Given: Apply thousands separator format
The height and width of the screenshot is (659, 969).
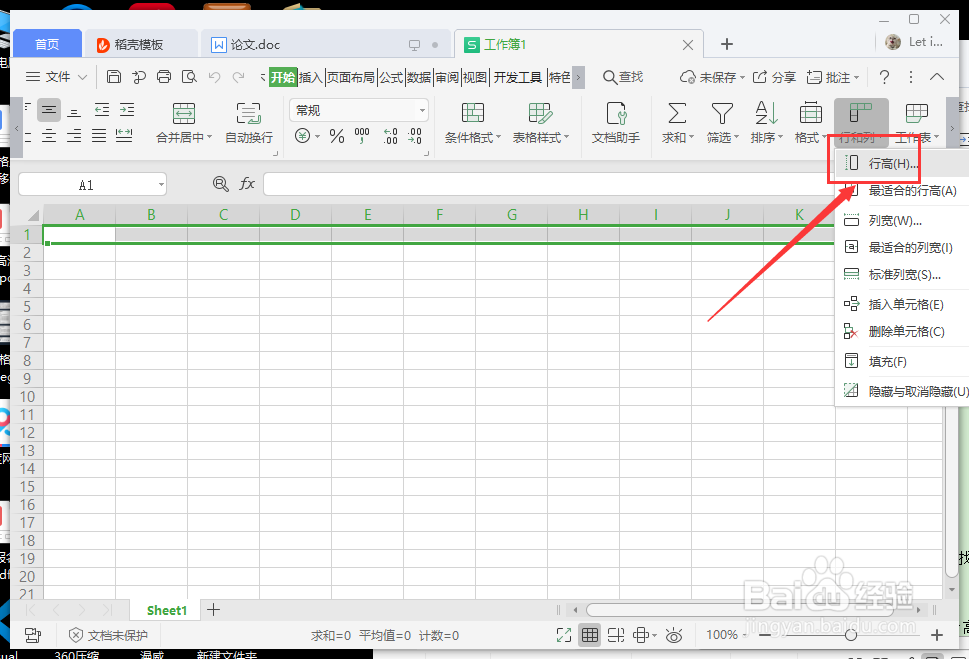Looking at the screenshot, I should [362, 135].
